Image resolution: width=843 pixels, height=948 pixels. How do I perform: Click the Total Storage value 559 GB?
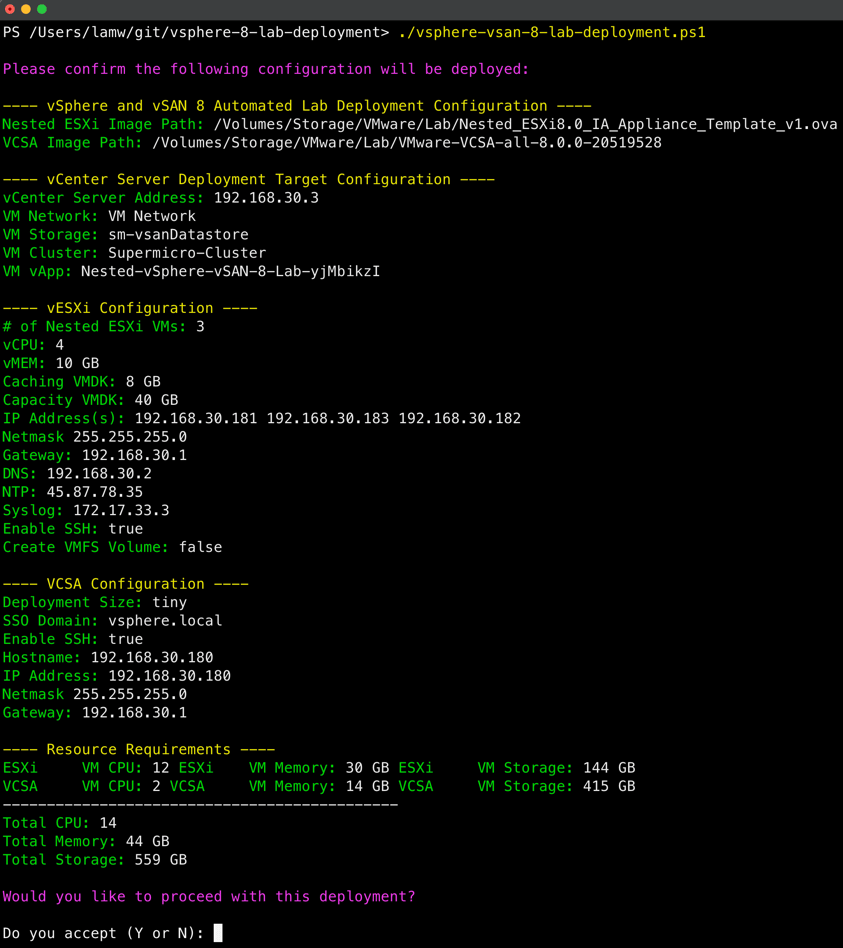click(x=161, y=860)
